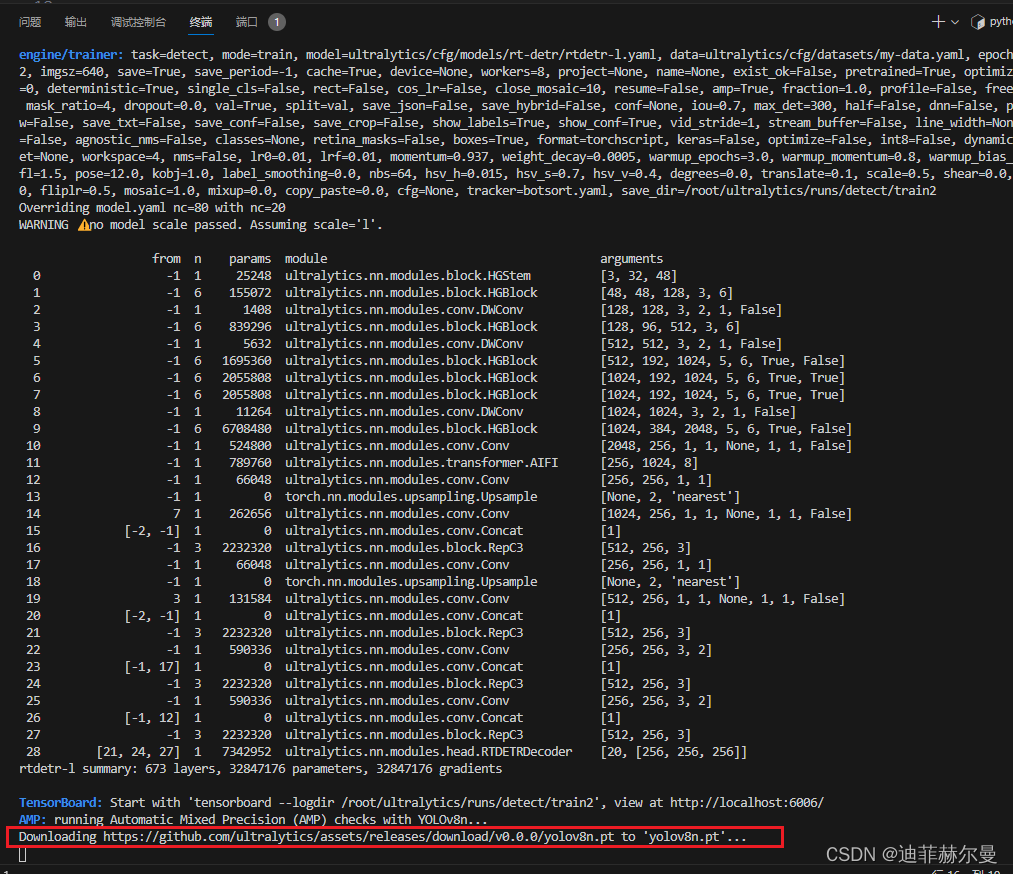Click the arguments '[20, [256, 256, 256]]'

pyautogui.click(x=673, y=751)
